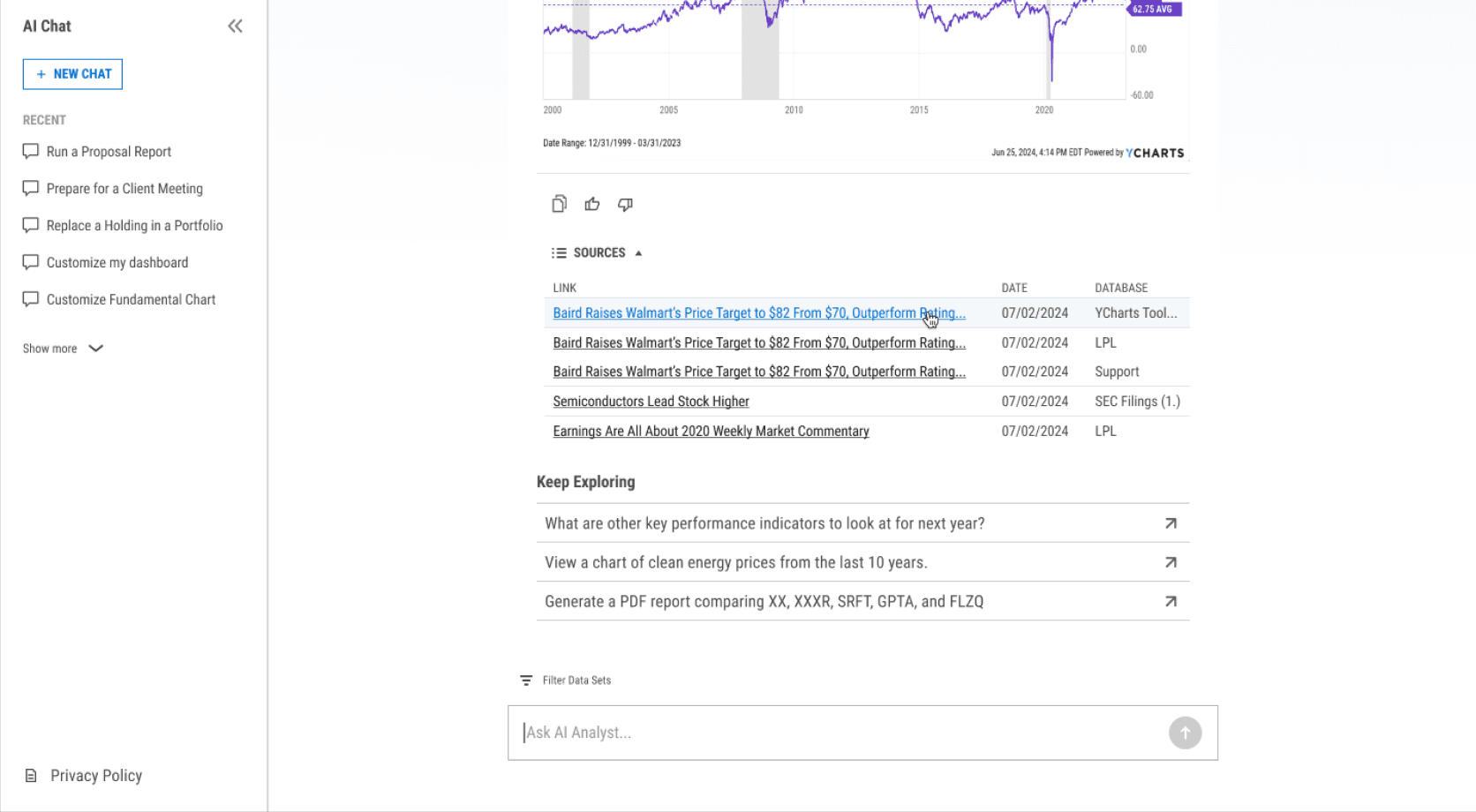Click the Ask AI Analyst input field
Image resolution: width=1476 pixels, height=812 pixels.
pyautogui.click(x=839, y=733)
